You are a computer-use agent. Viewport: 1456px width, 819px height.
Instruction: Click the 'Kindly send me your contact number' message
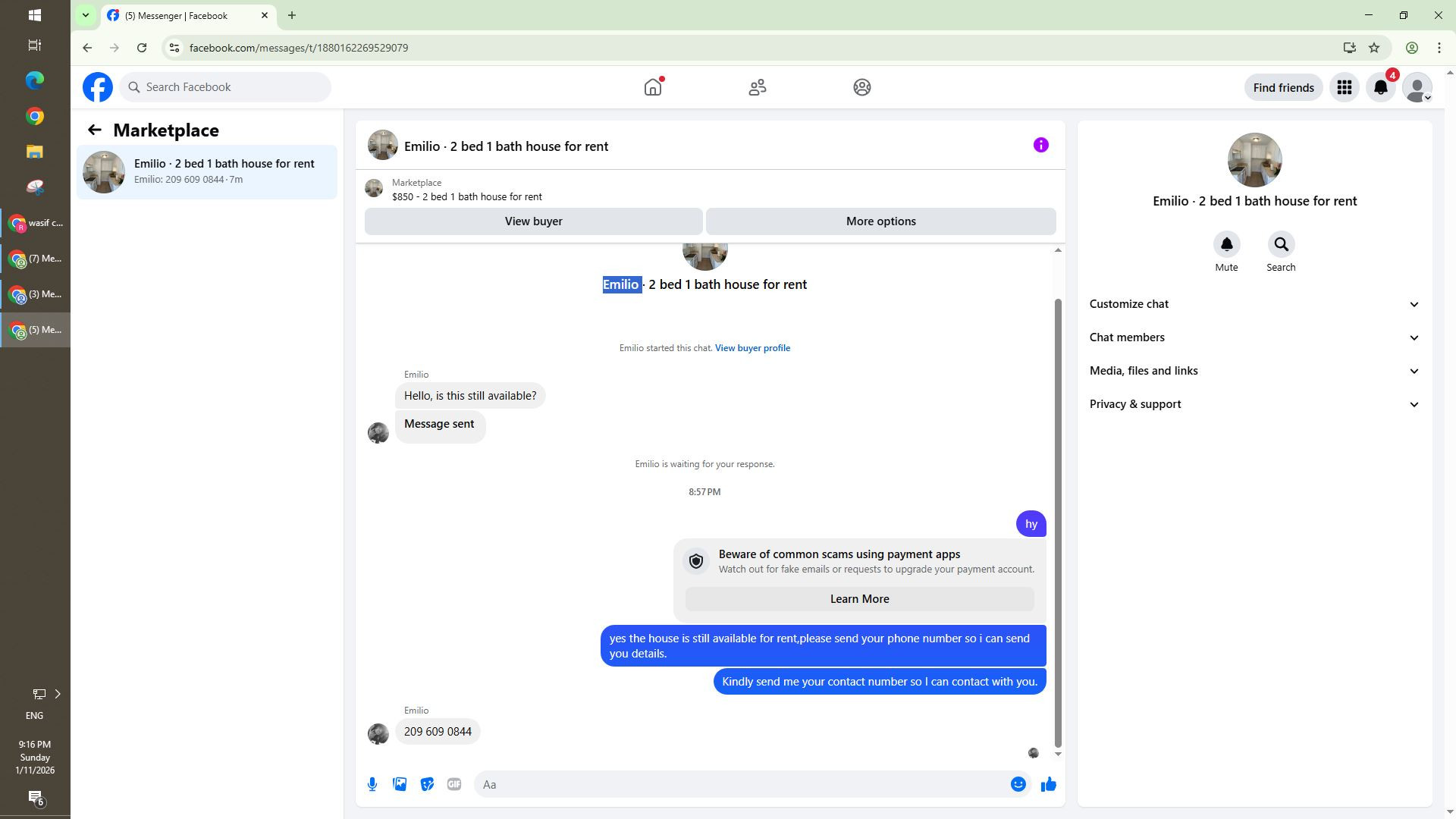pyautogui.click(x=880, y=682)
